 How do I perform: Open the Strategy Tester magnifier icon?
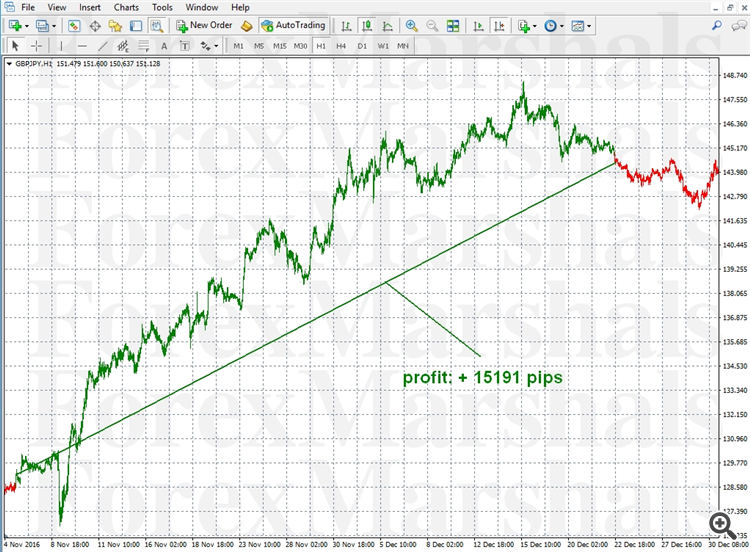pos(156,26)
